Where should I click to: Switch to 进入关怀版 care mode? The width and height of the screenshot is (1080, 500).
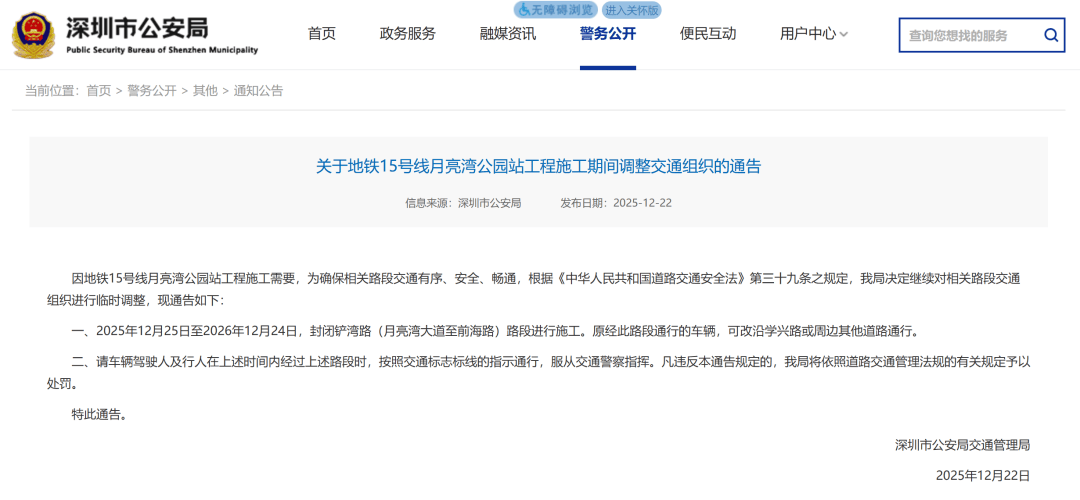pyautogui.click(x=631, y=10)
